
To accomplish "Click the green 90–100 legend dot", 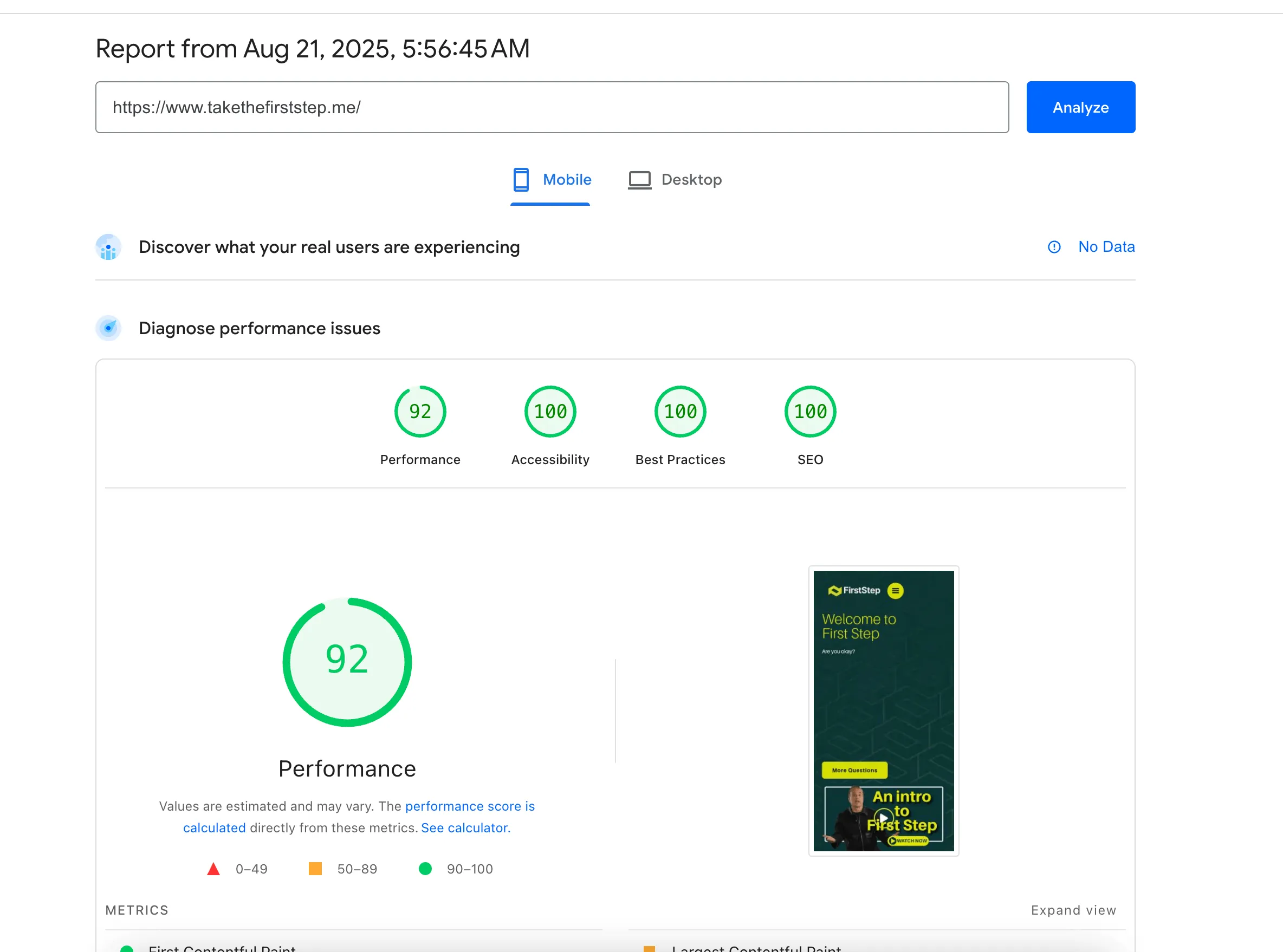I will pos(425,869).
